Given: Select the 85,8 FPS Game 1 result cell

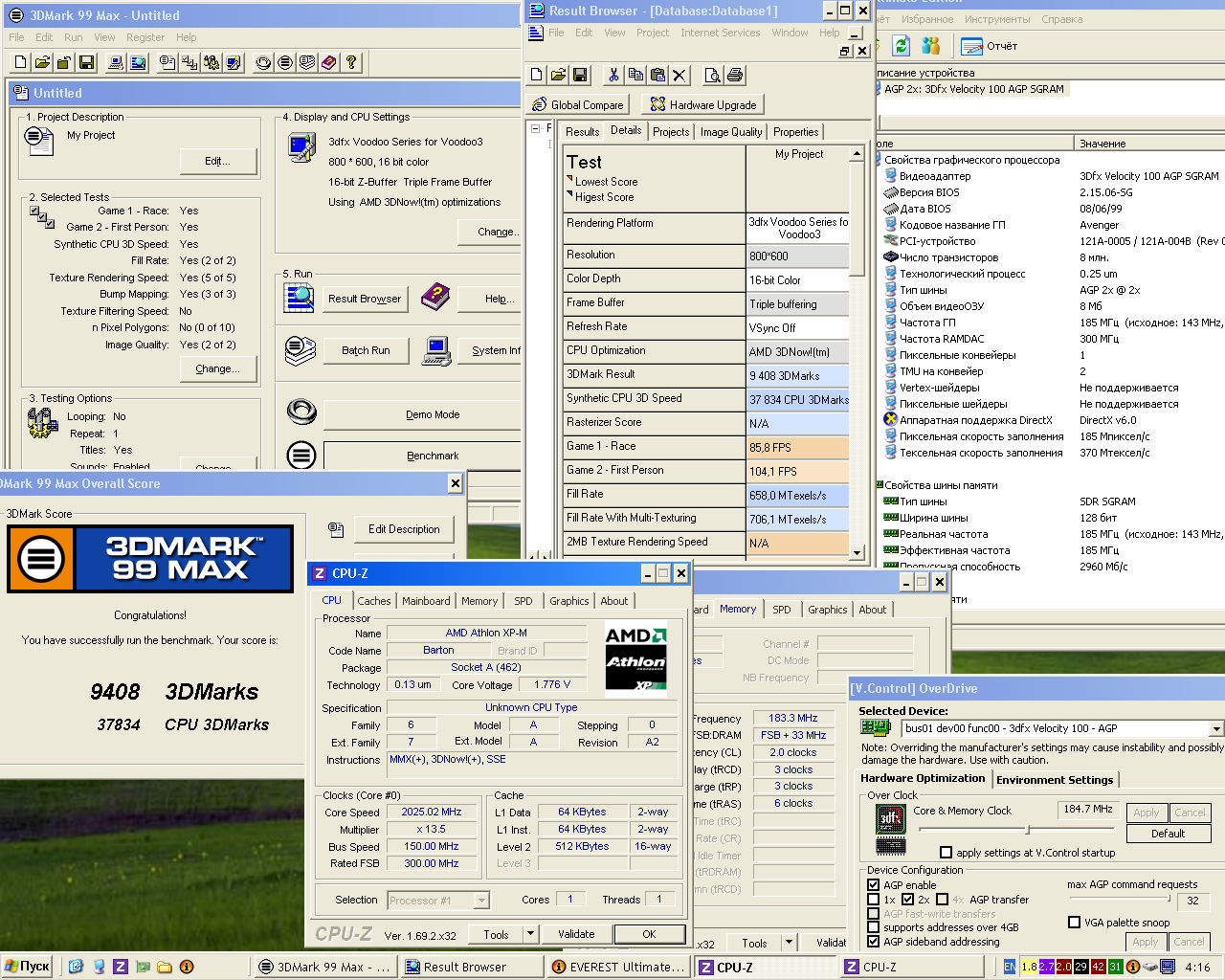Looking at the screenshot, I should 797,448.
